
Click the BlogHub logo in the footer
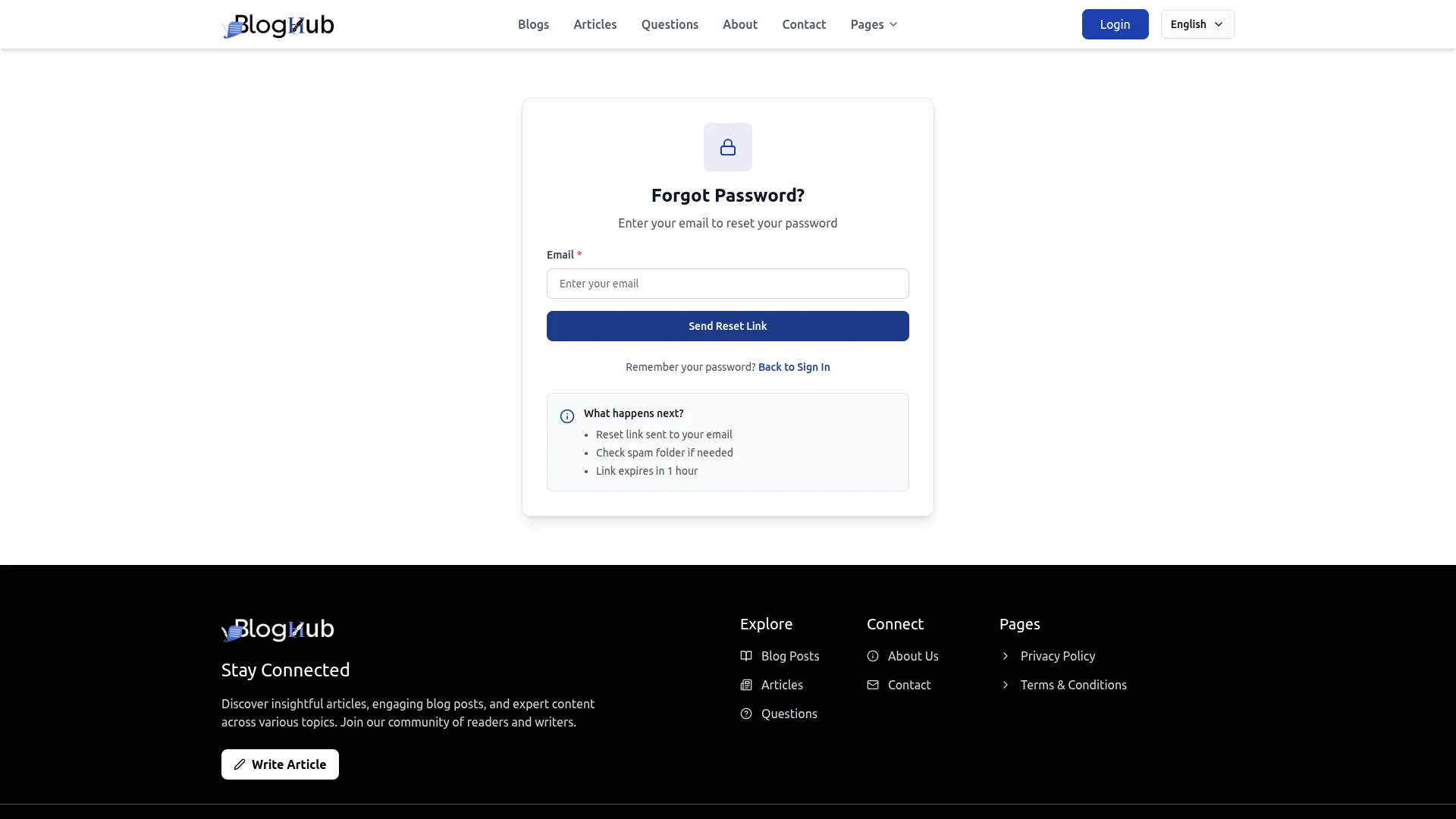[x=278, y=629]
